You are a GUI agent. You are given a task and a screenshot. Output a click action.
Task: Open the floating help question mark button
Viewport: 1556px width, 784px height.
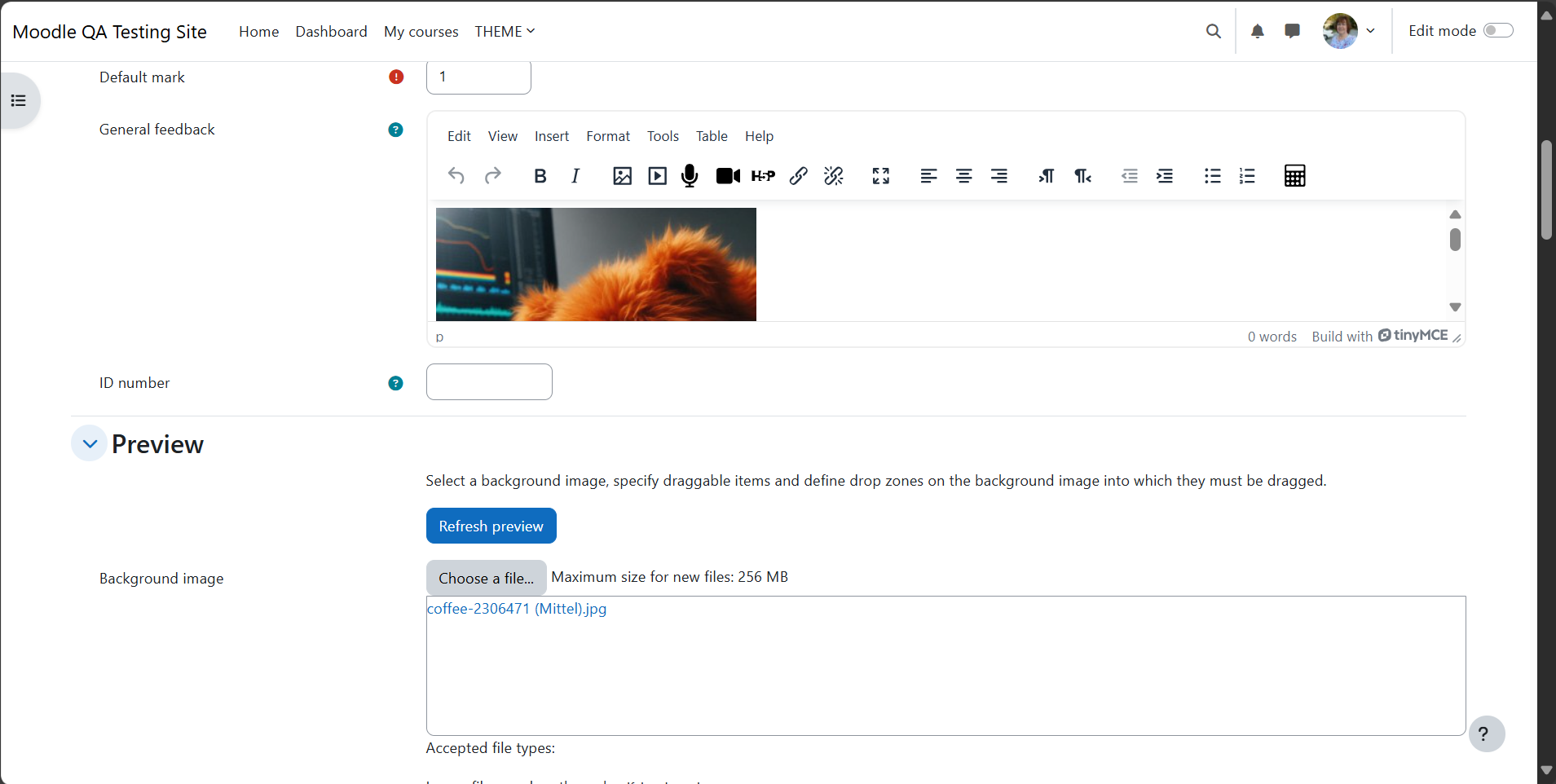click(x=1487, y=733)
